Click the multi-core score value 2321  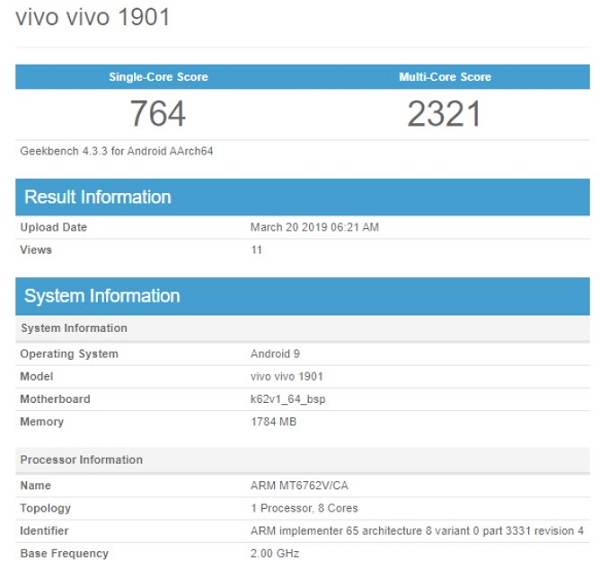[x=444, y=114]
